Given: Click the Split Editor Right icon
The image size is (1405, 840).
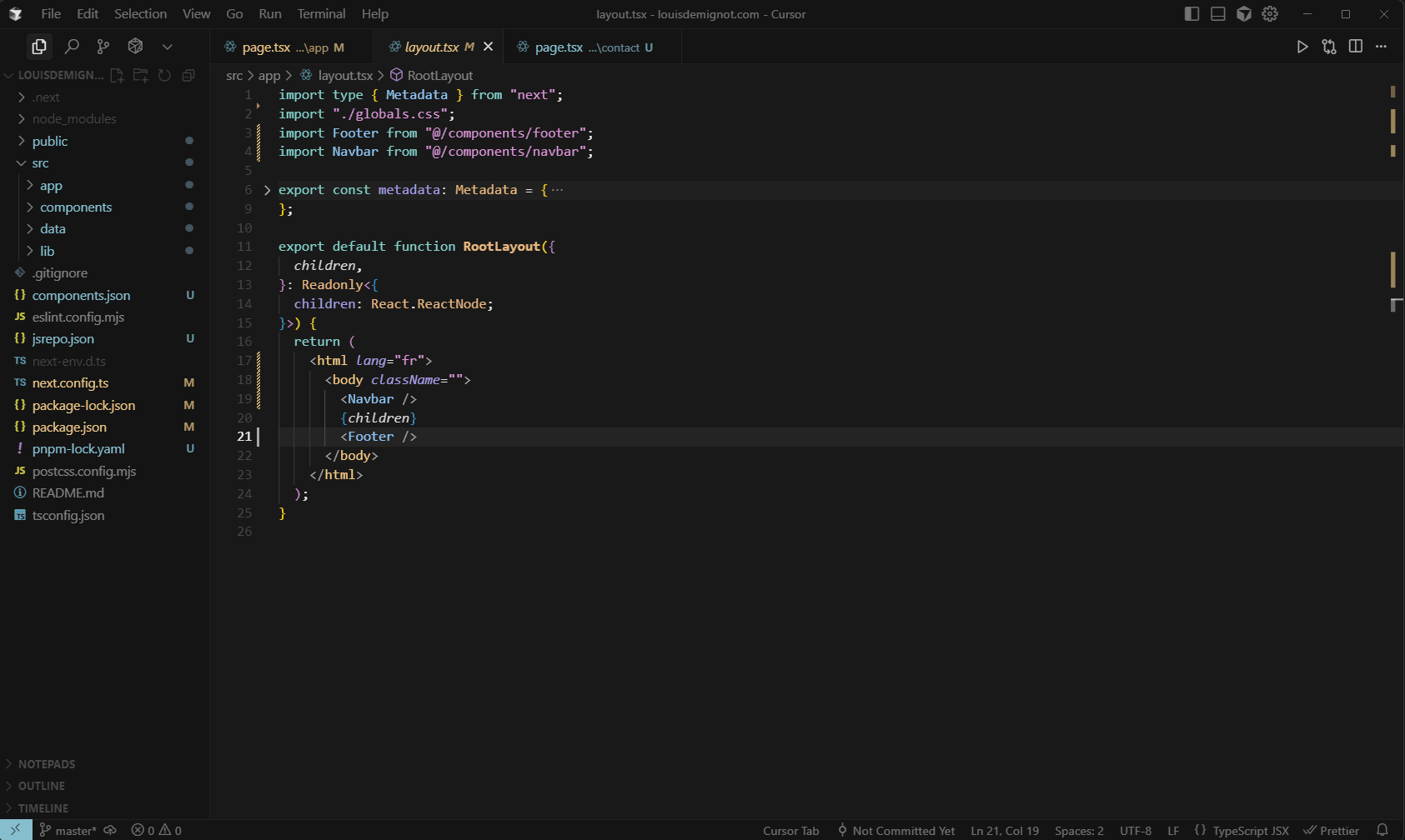Looking at the screenshot, I should click(x=1355, y=47).
